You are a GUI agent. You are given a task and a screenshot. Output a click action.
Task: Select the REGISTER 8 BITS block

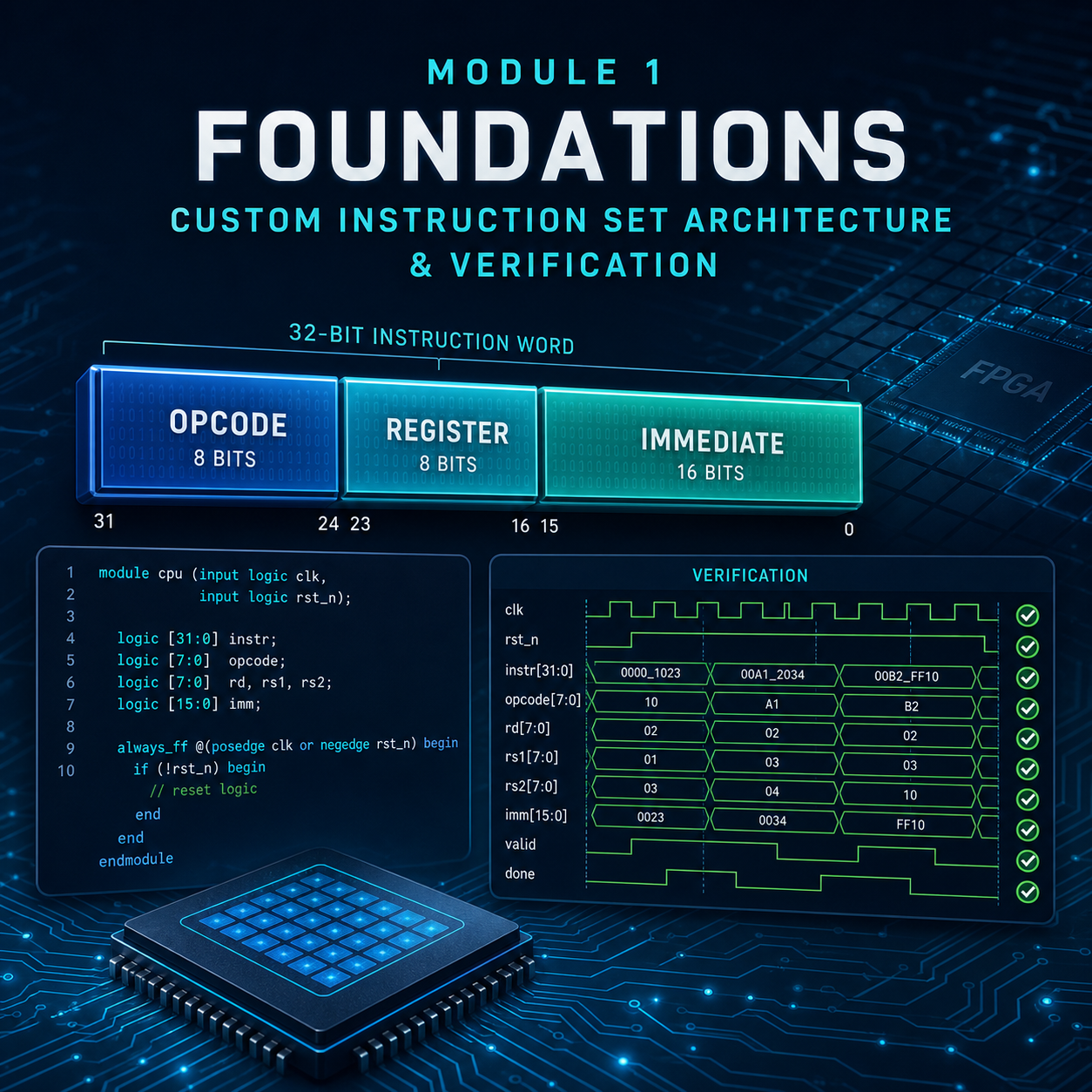(x=440, y=440)
